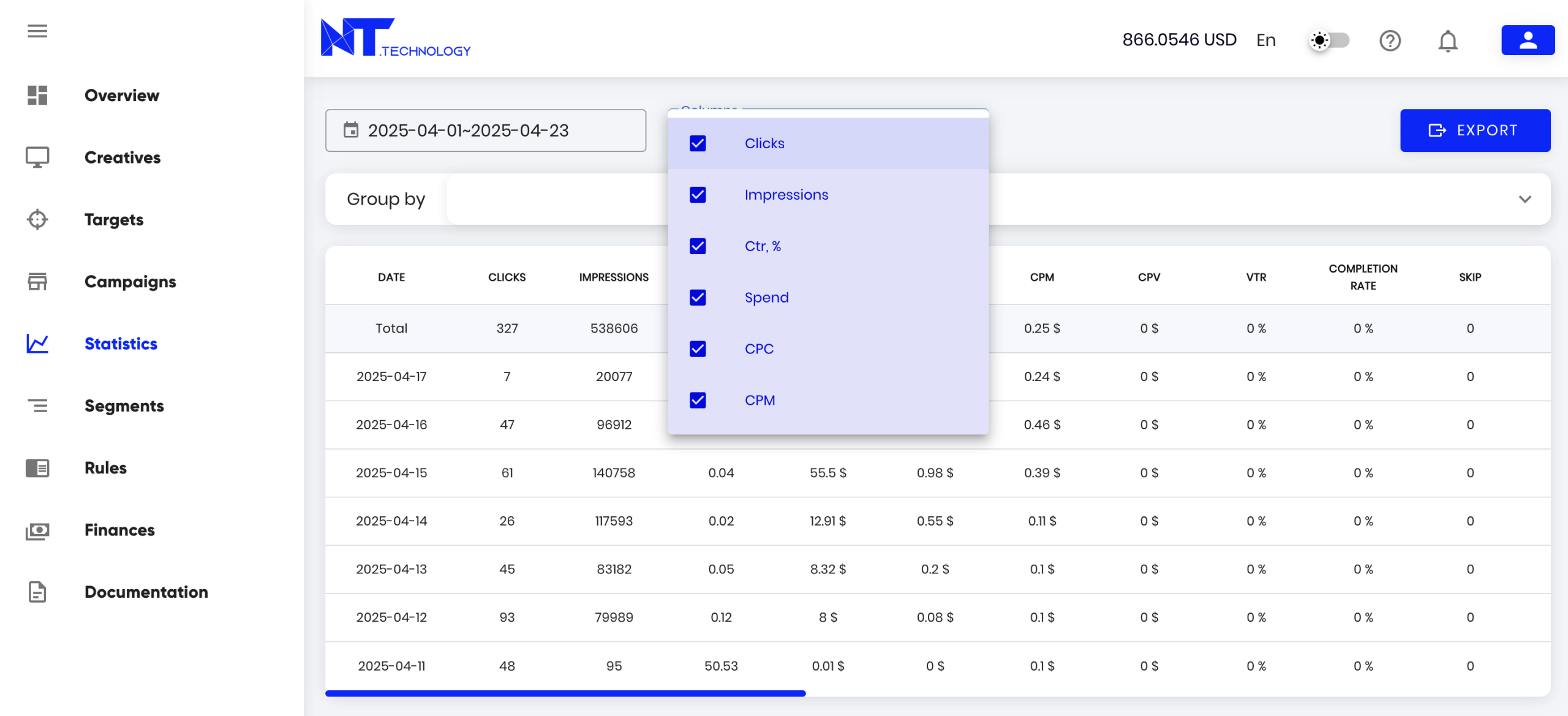Click the user profile icon button
The height and width of the screenshot is (716, 1568).
(1527, 40)
